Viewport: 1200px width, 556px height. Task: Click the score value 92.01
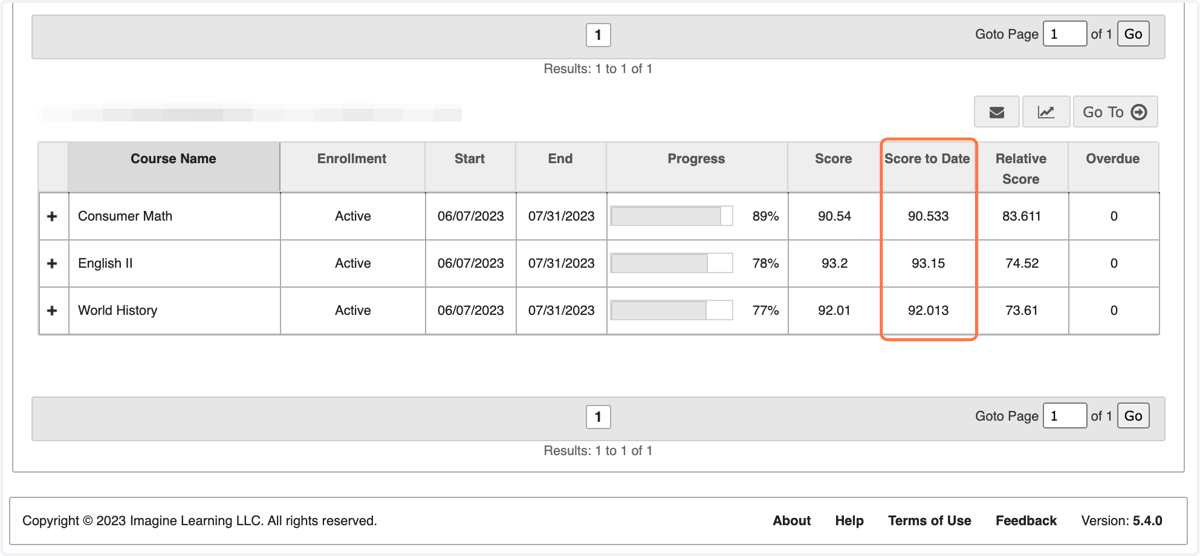tap(834, 310)
